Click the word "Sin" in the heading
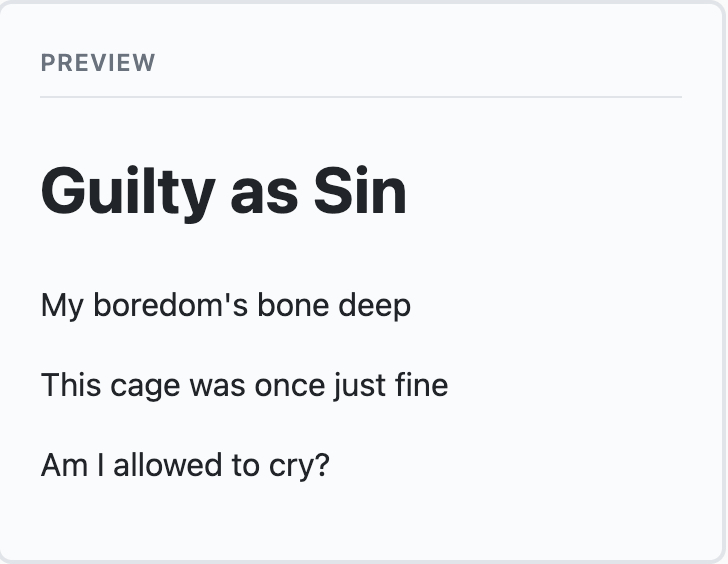The height and width of the screenshot is (564, 728). pos(360,191)
